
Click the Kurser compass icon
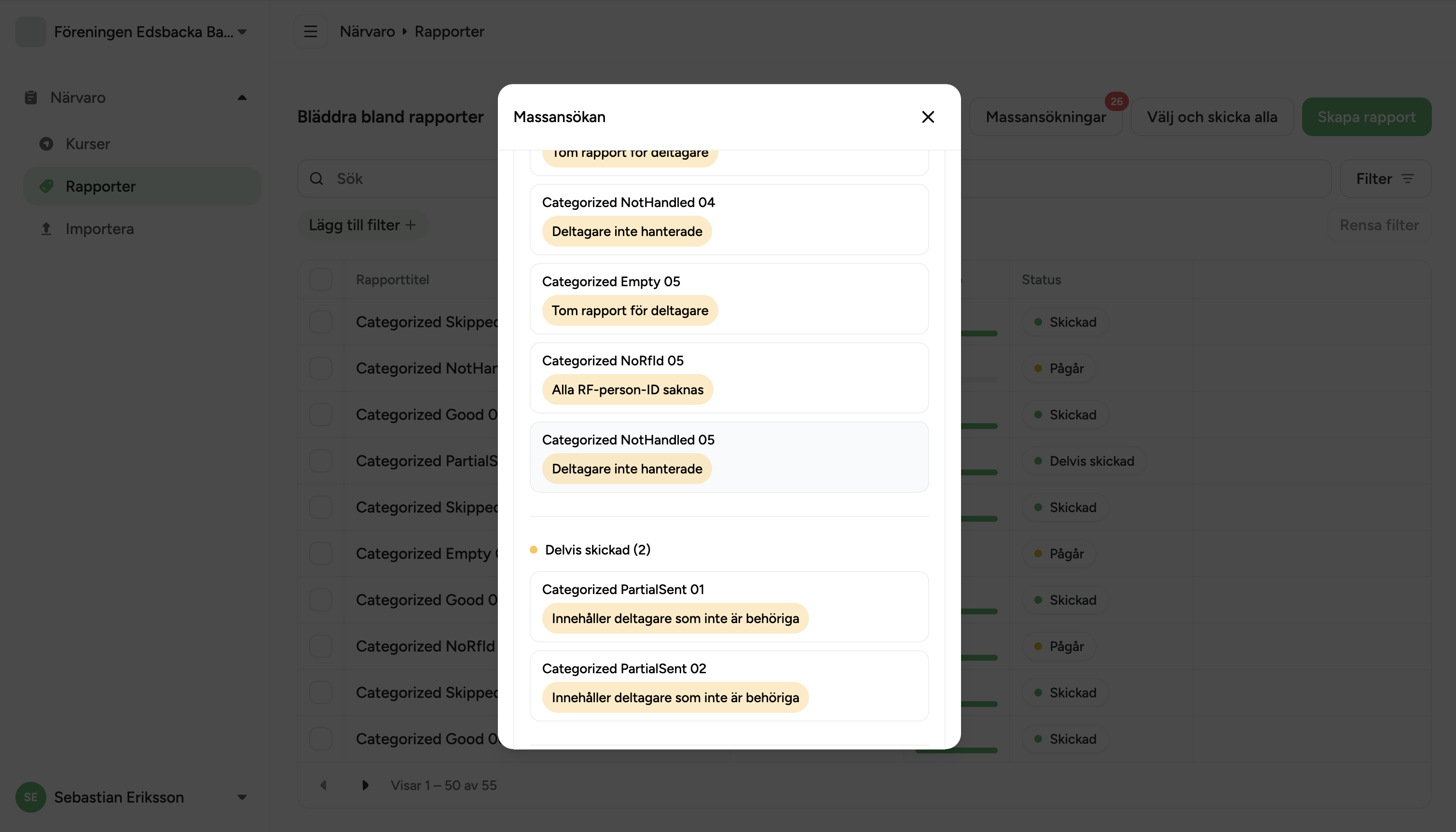46,143
